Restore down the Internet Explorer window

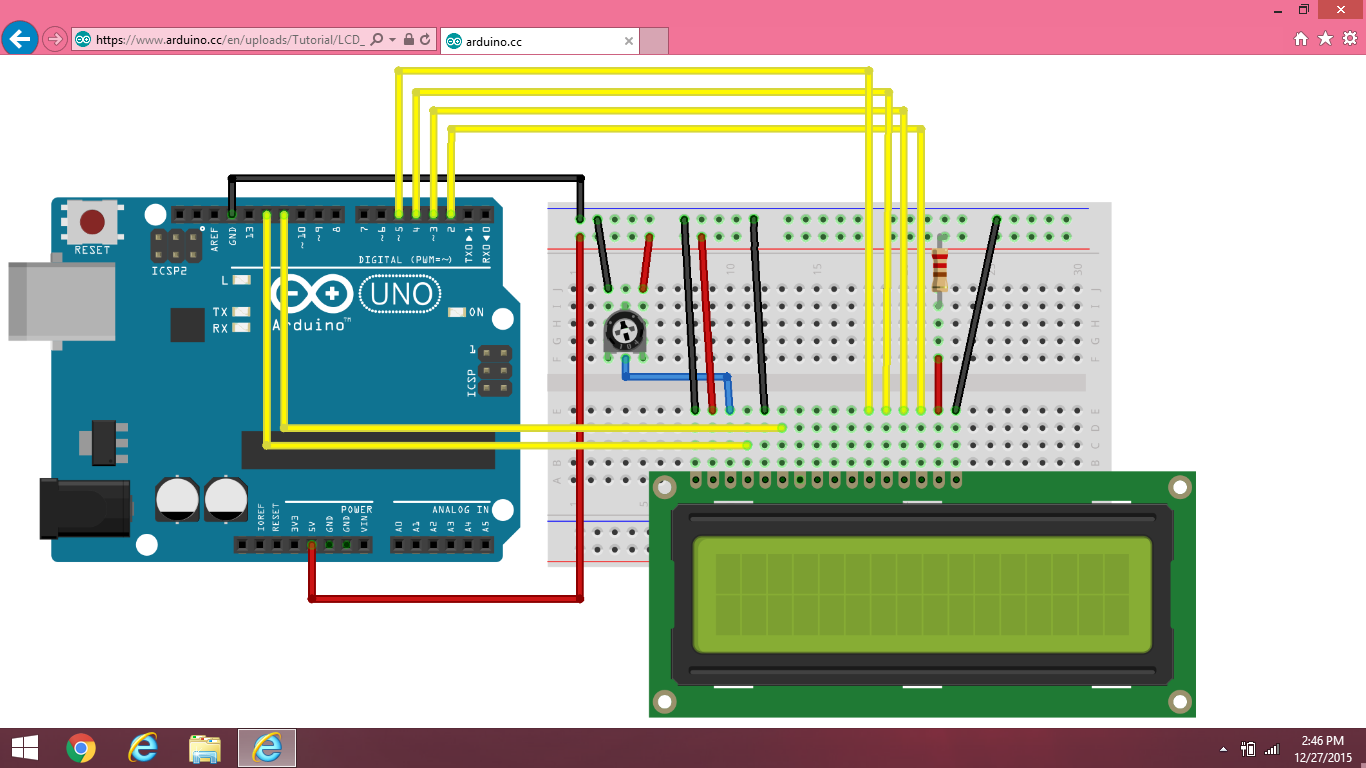coord(1304,9)
